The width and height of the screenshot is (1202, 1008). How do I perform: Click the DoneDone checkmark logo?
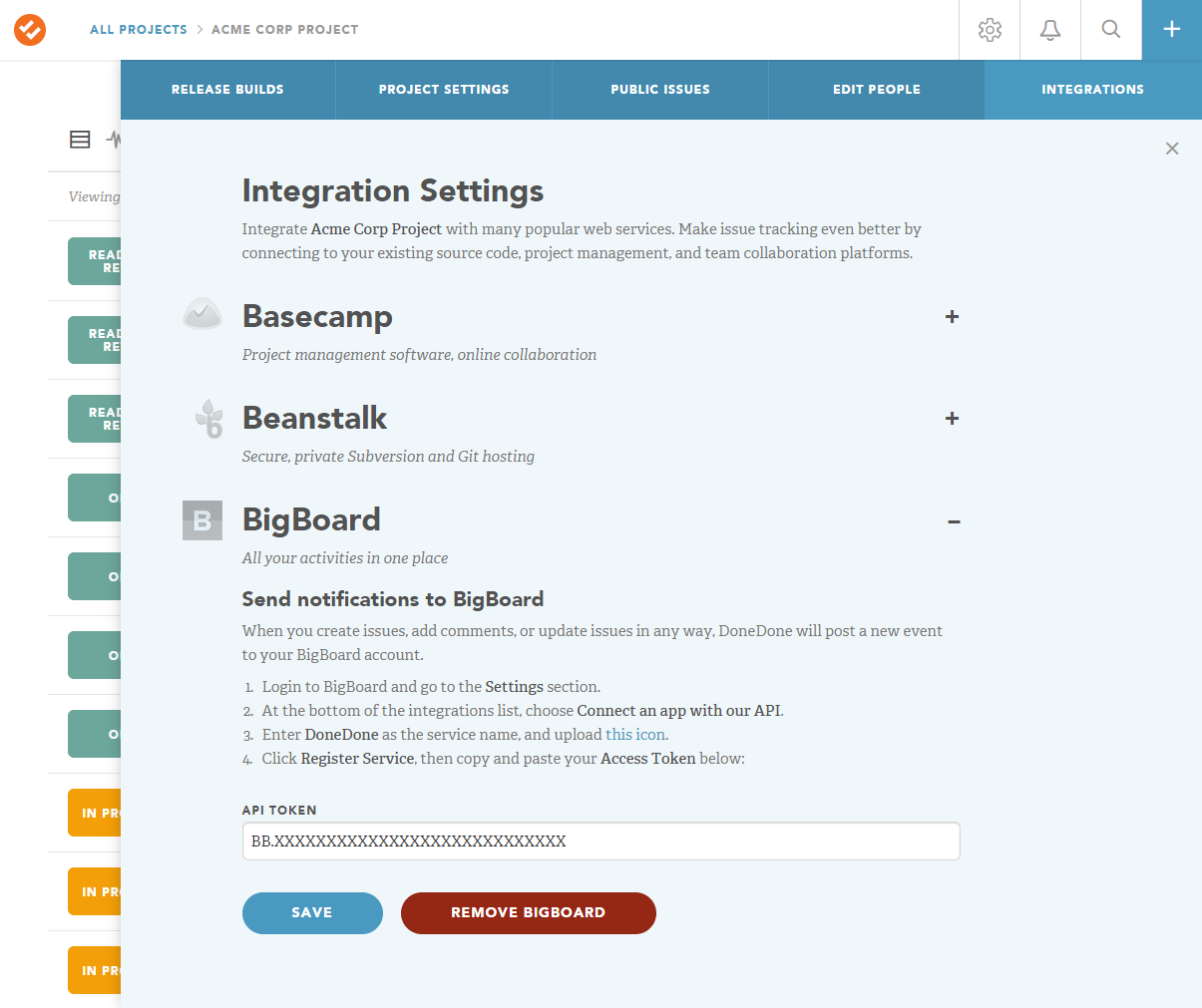tap(30, 30)
